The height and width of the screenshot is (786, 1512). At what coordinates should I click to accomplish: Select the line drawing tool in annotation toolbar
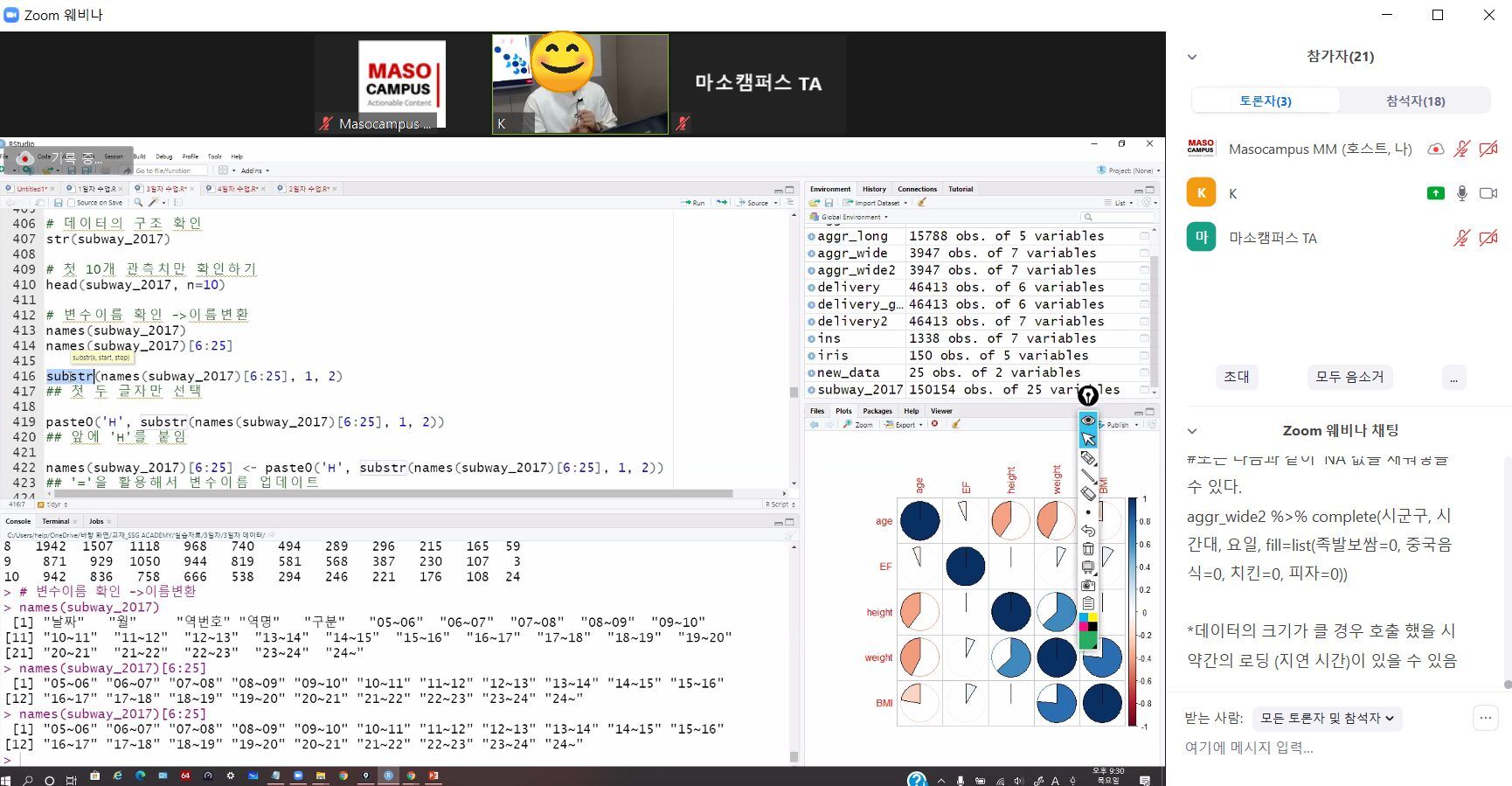1088,476
